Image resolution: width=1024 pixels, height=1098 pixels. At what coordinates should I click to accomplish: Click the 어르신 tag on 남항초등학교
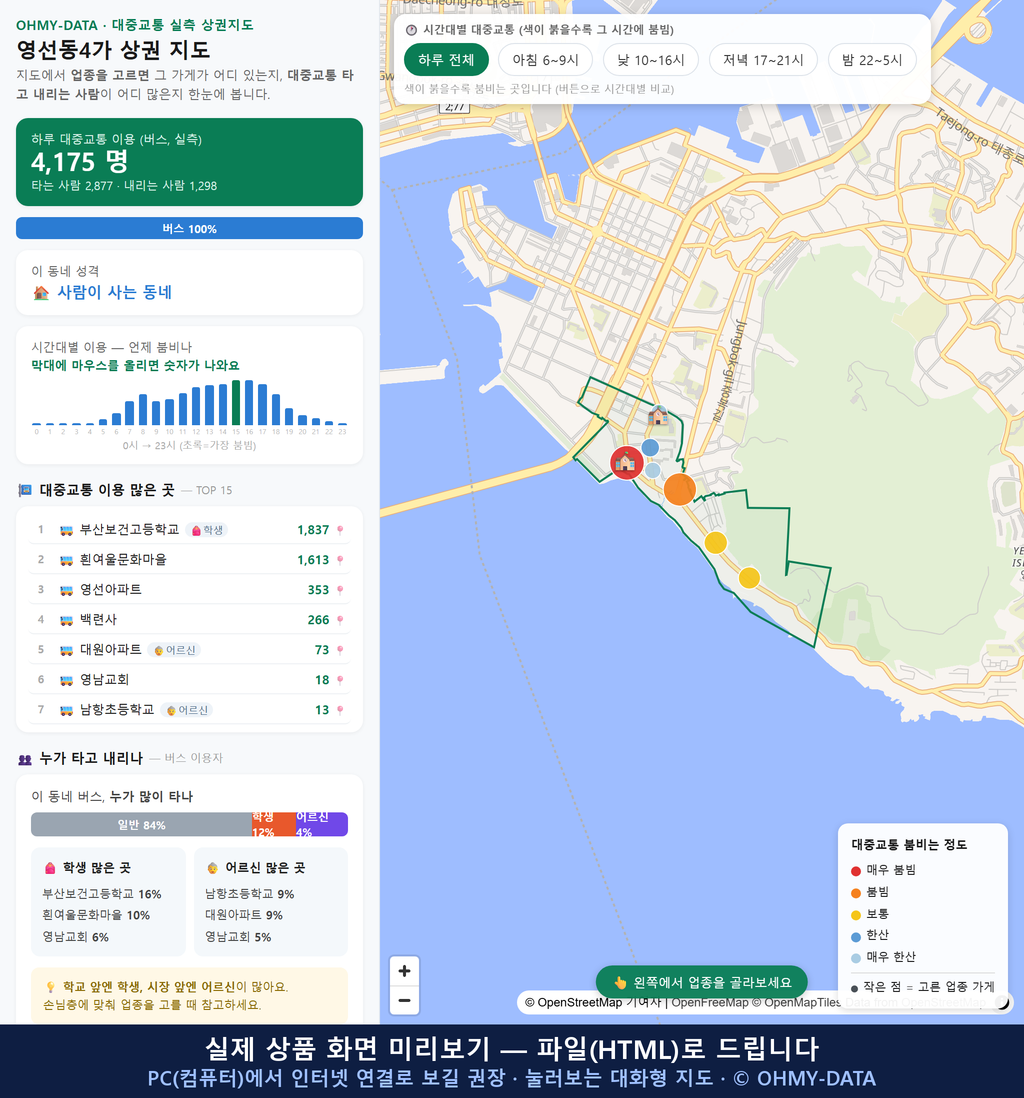[187, 710]
